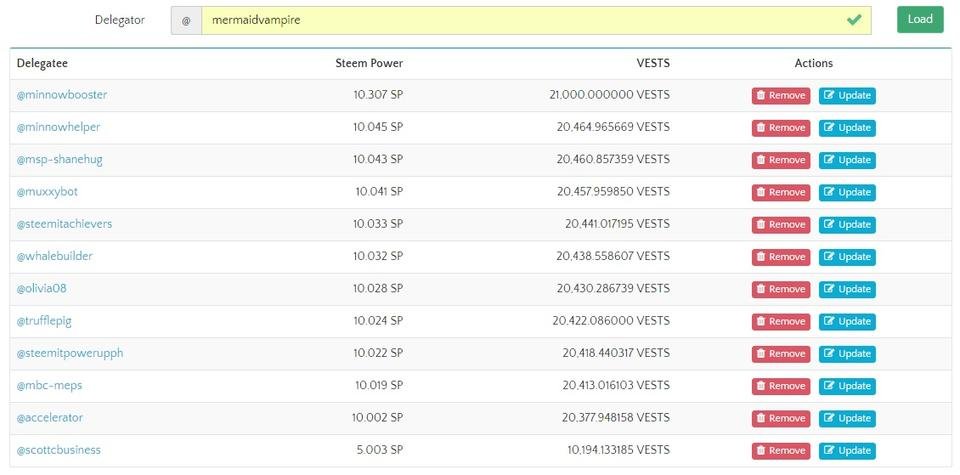This screenshot has height=475, width=960.
Task: Click the VESTS column header
Action: point(653,63)
